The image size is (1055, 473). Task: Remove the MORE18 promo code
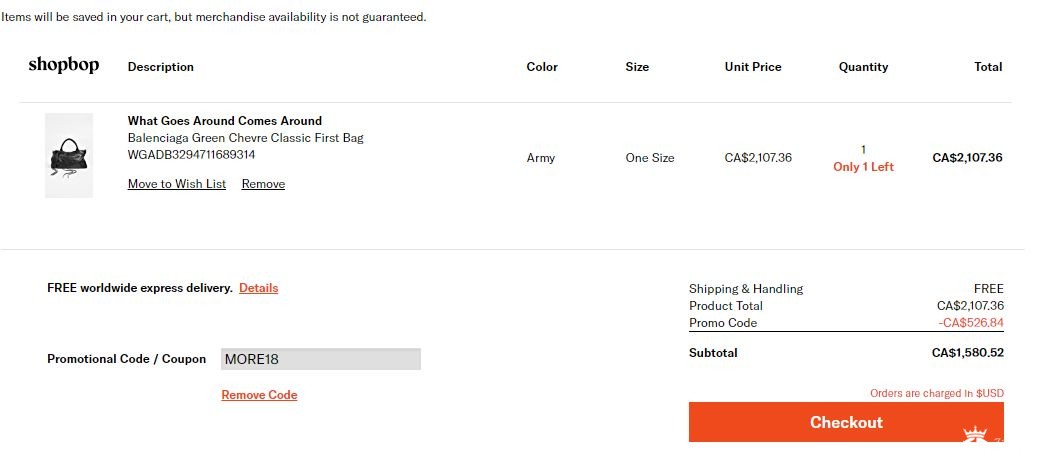click(259, 395)
